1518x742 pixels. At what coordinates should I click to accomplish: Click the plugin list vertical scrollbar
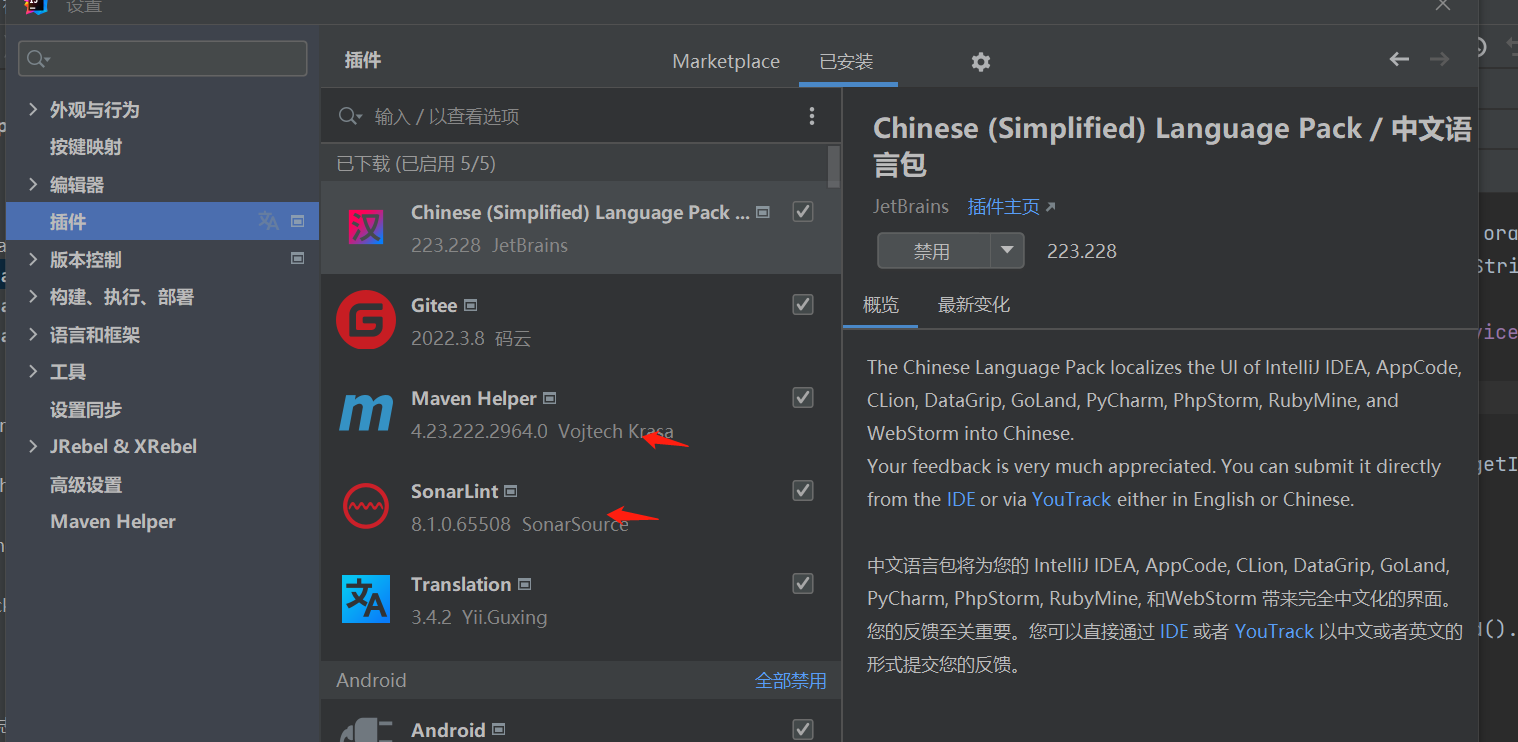tap(834, 166)
